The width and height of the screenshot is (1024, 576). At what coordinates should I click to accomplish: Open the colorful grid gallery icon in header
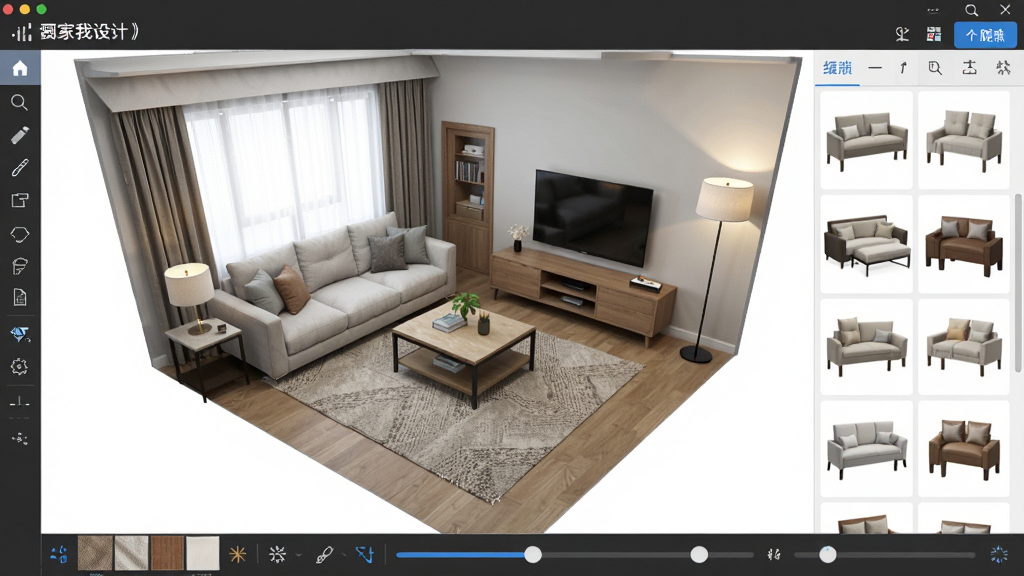pos(934,35)
